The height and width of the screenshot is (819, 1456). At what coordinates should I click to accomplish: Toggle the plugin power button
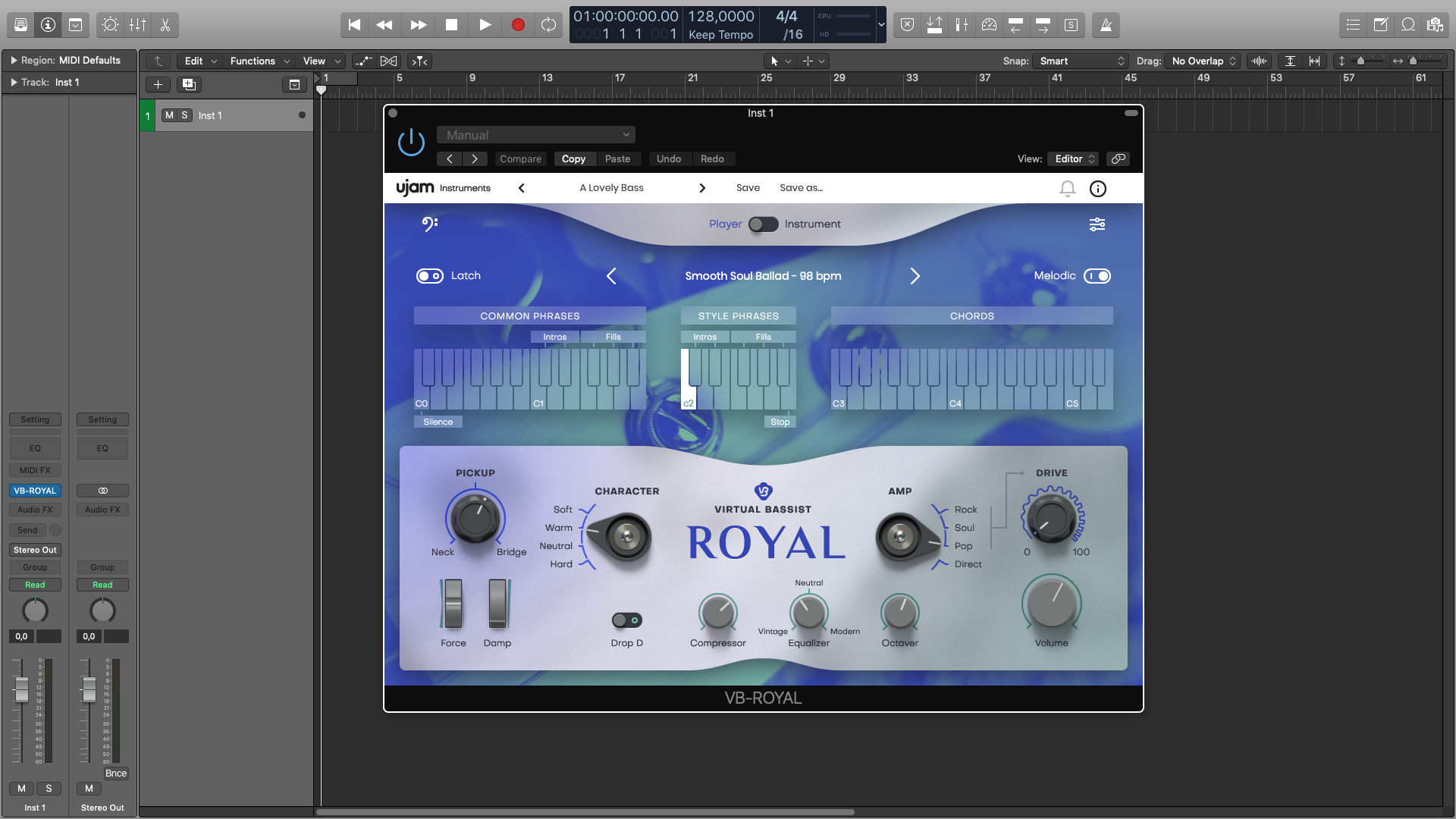[411, 142]
